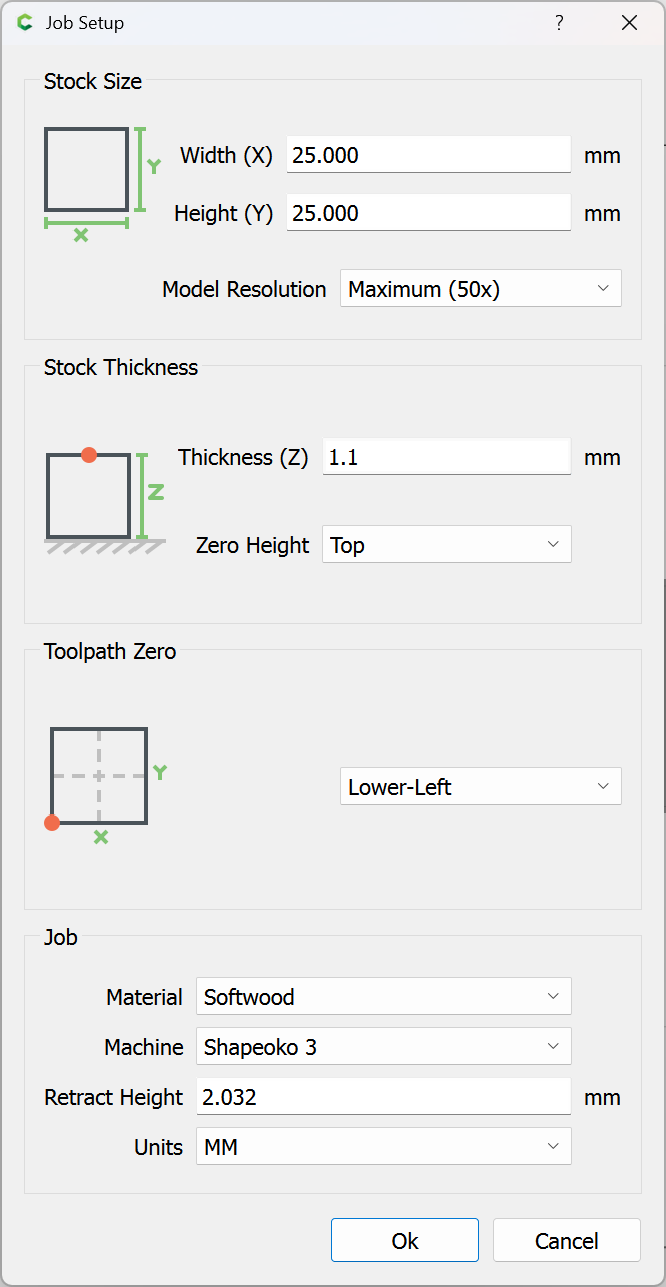
Task: Click the Width (X) input field
Action: (x=428, y=155)
